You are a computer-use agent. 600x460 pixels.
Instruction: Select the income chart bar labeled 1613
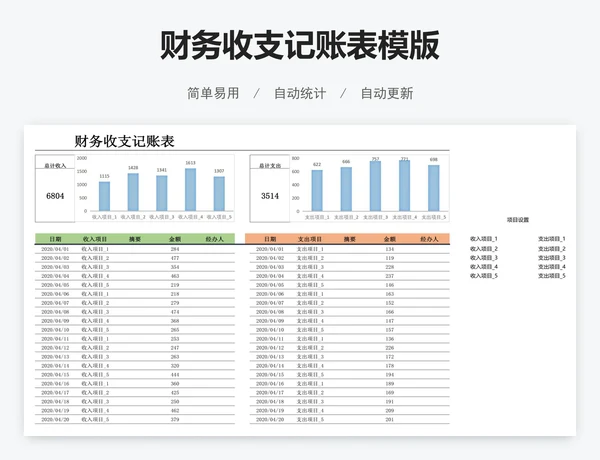pyautogui.click(x=191, y=190)
